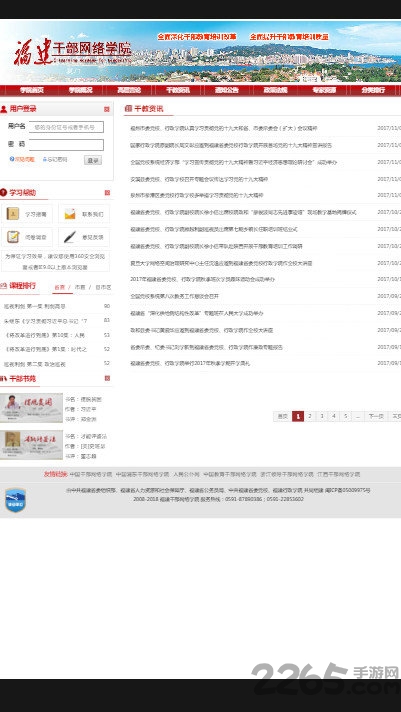This screenshot has width=401, height=712.
Task: Open course 《将改革进行到底》第10集
Action: 45,335
